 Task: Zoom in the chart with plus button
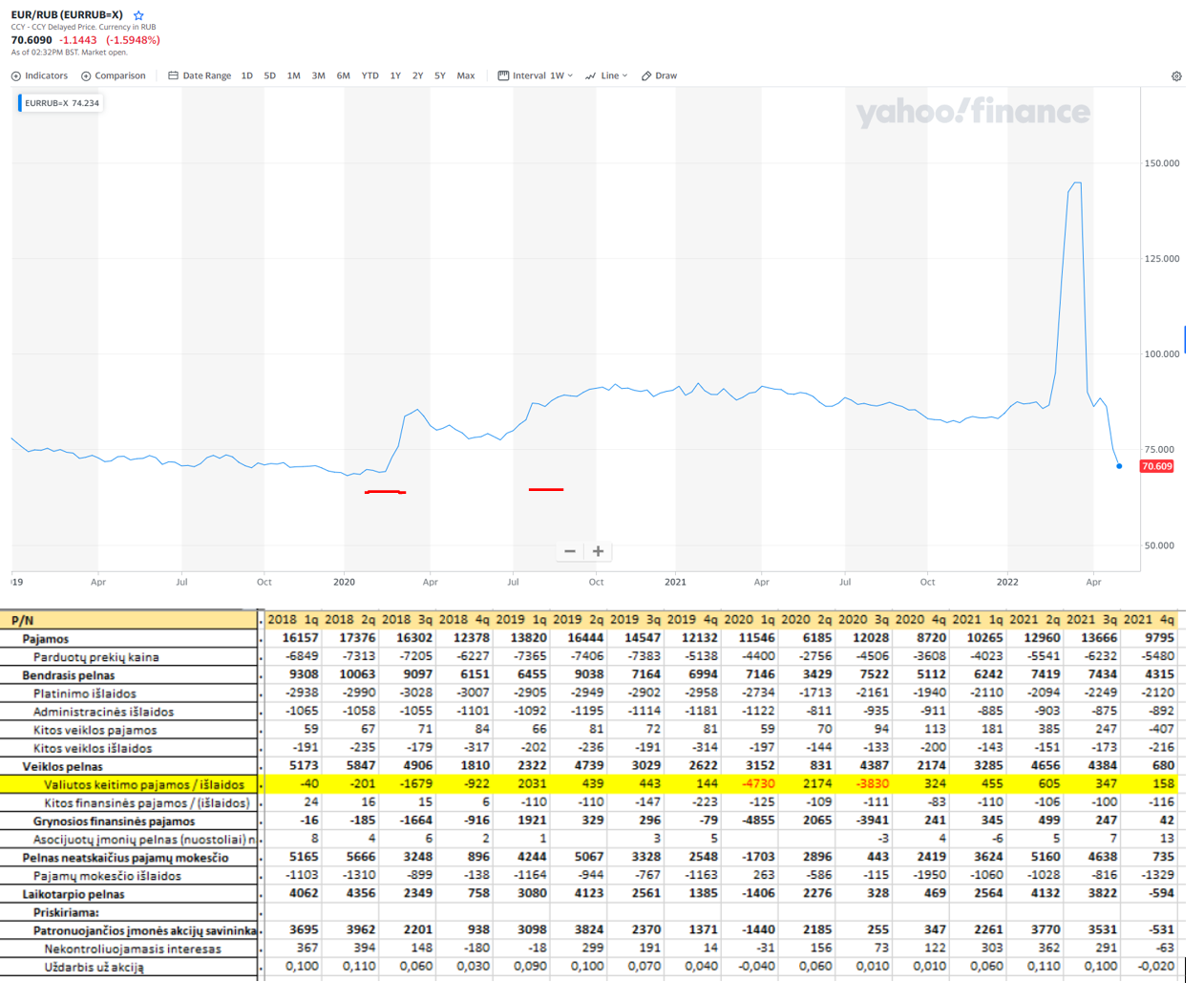599,551
